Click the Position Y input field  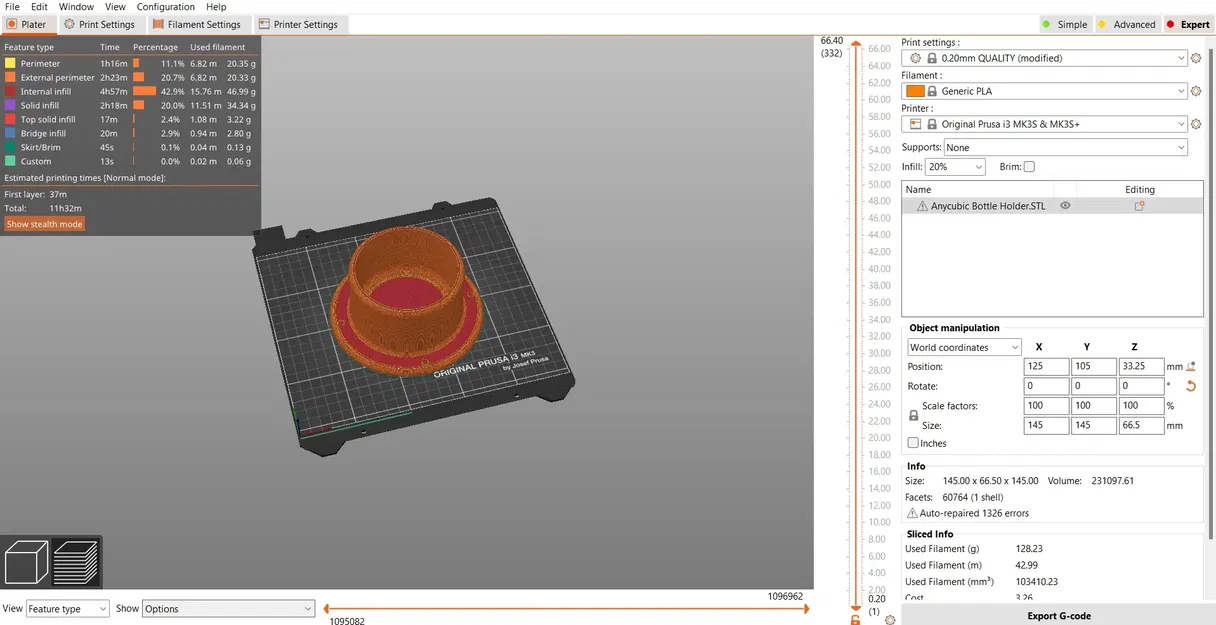click(1094, 367)
